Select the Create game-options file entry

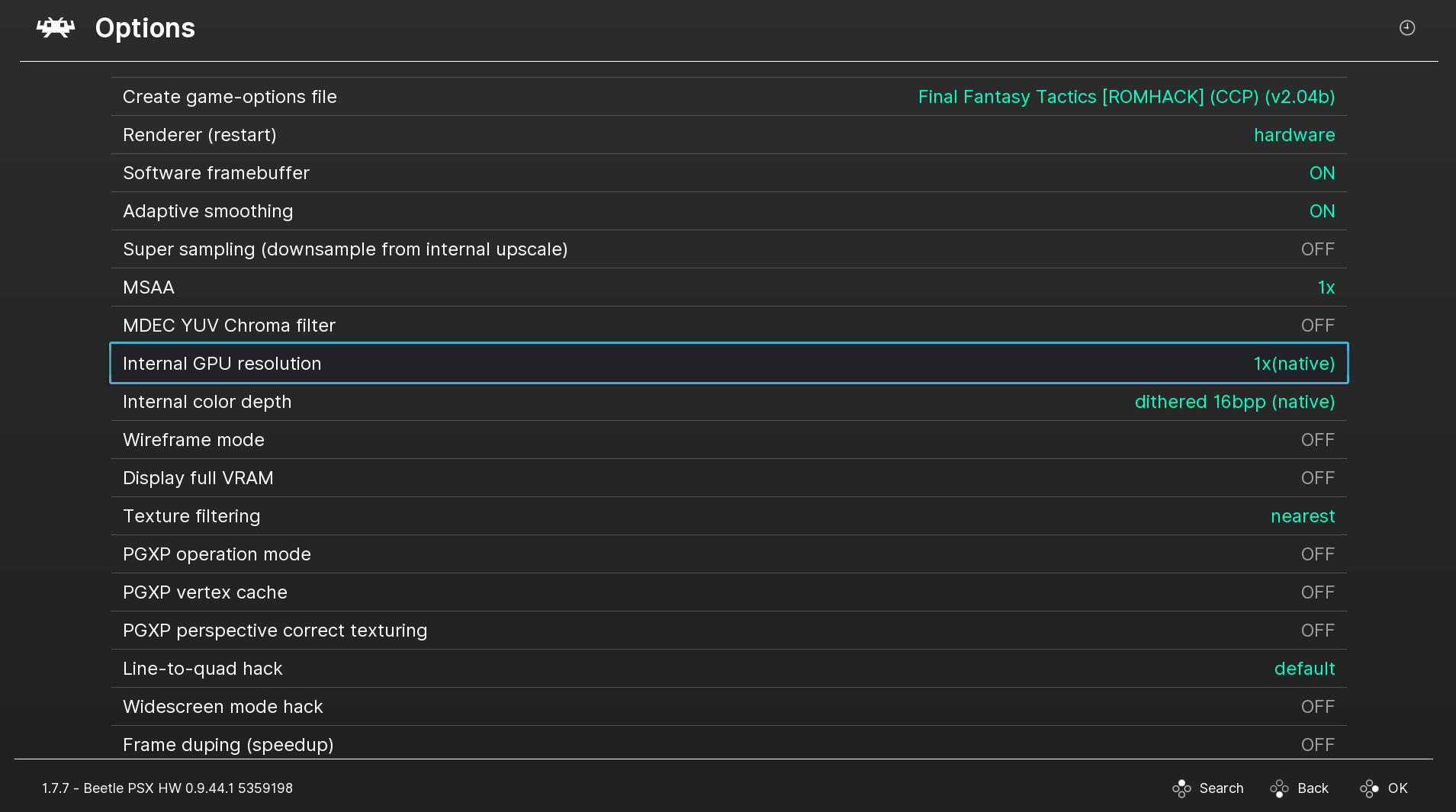click(728, 97)
